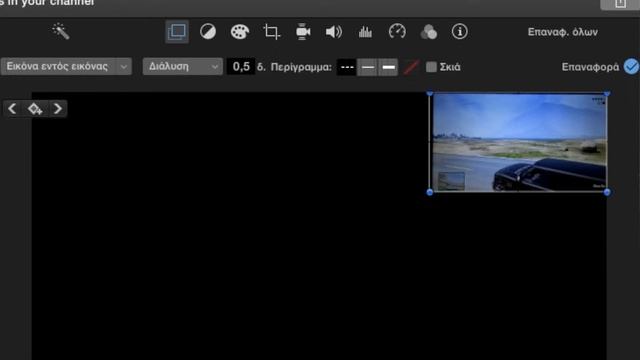Image resolution: width=640 pixels, height=360 pixels.
Task: Open the clip filter and audio effects icon
Action: click(429, 32)
